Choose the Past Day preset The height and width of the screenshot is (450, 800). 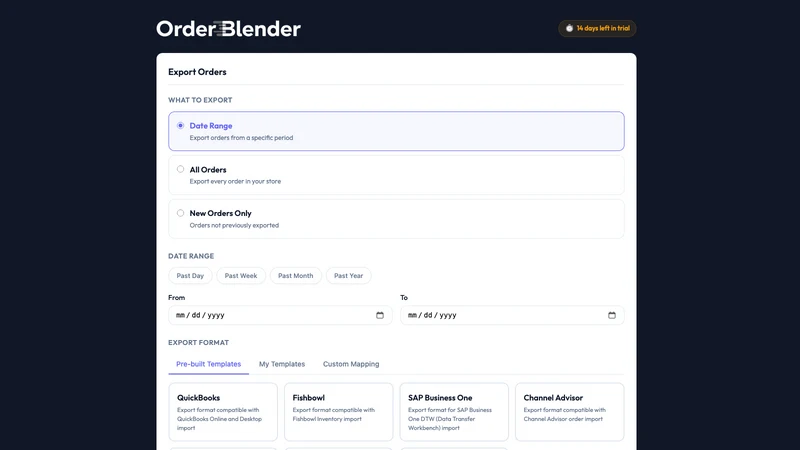[190, 276]
